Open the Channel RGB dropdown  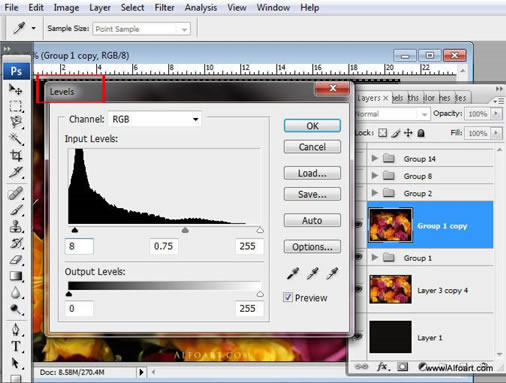155,119
